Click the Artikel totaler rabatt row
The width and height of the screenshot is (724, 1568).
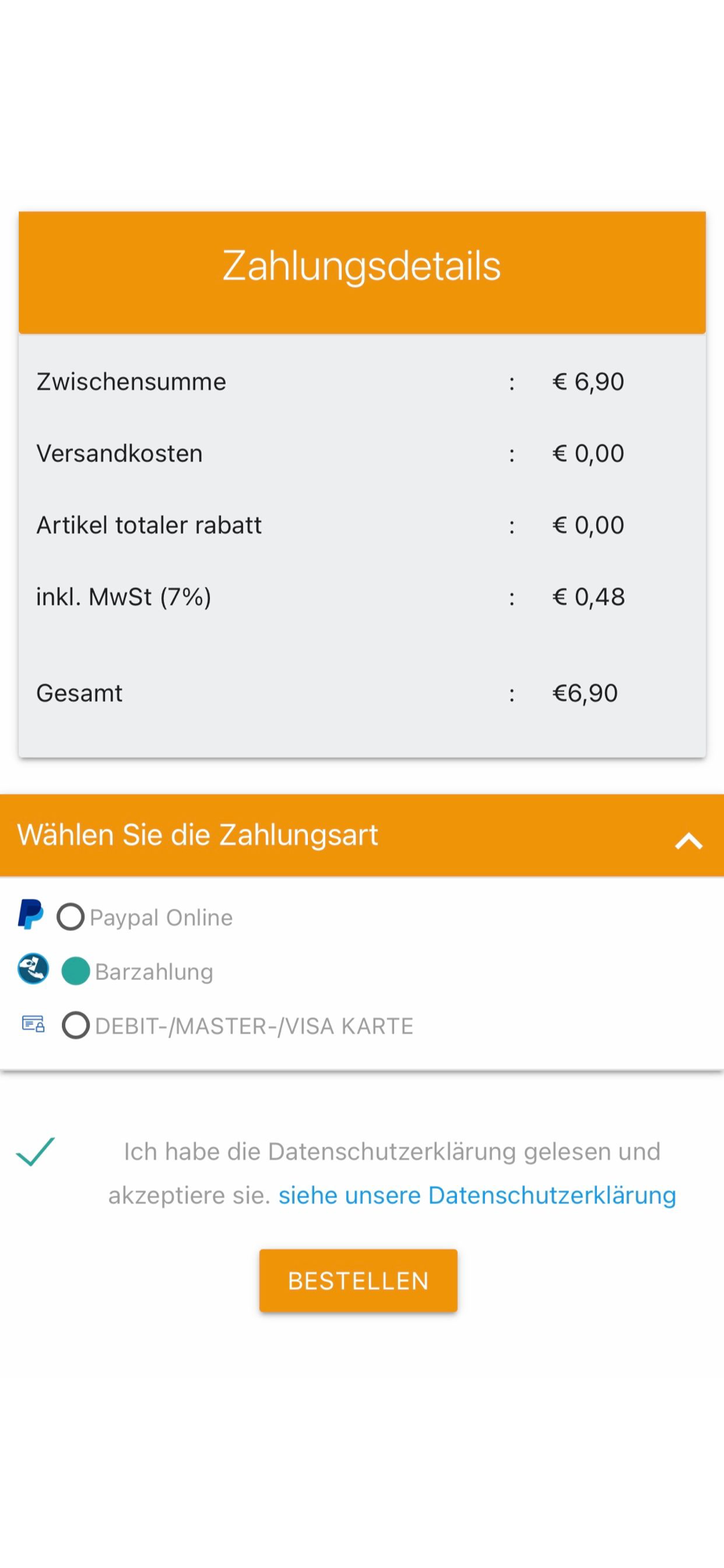click(x=362, y=525)
